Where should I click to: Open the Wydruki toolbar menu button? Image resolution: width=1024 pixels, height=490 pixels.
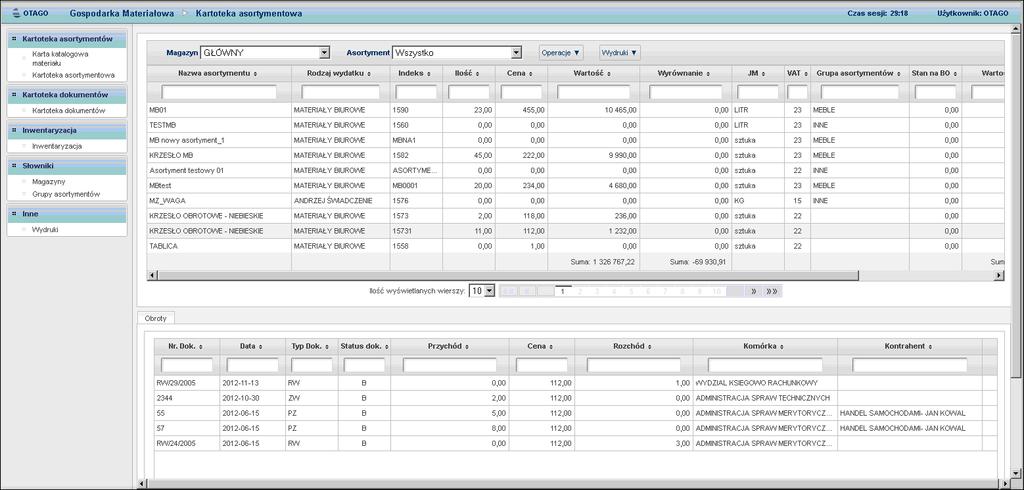[x=619, y=52]
